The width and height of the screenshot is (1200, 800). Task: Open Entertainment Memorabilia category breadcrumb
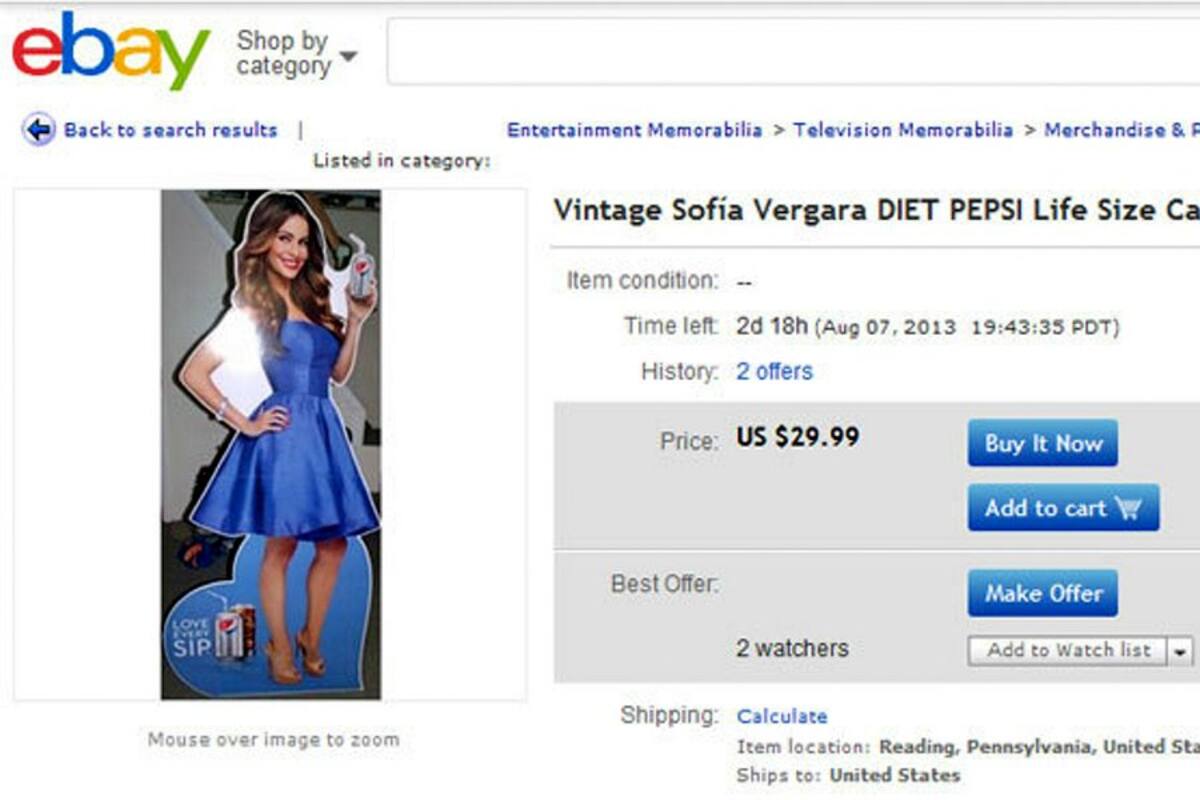tap(634, 130)
